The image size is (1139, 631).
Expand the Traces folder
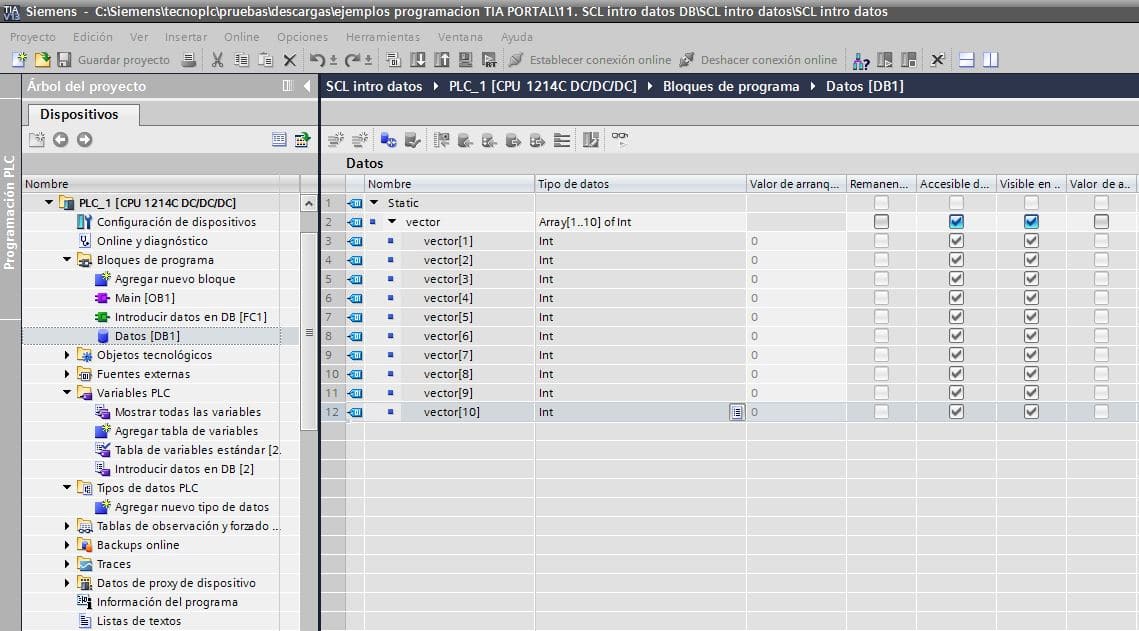(67, 563)
